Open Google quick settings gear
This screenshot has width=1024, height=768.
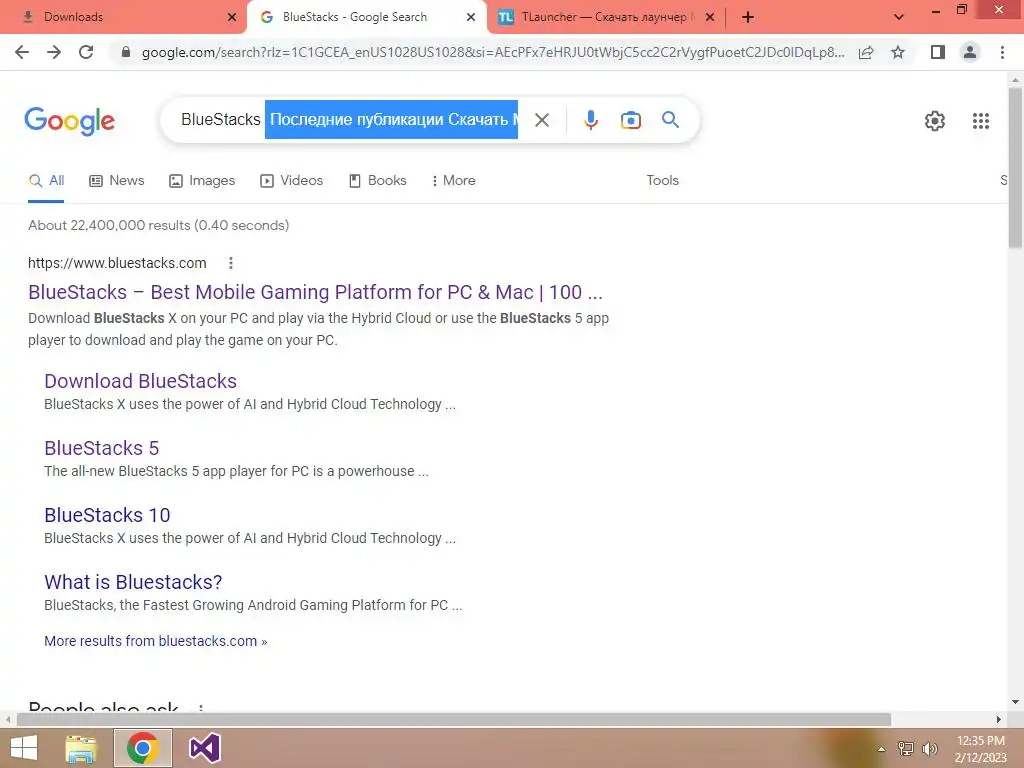[935, 121]
